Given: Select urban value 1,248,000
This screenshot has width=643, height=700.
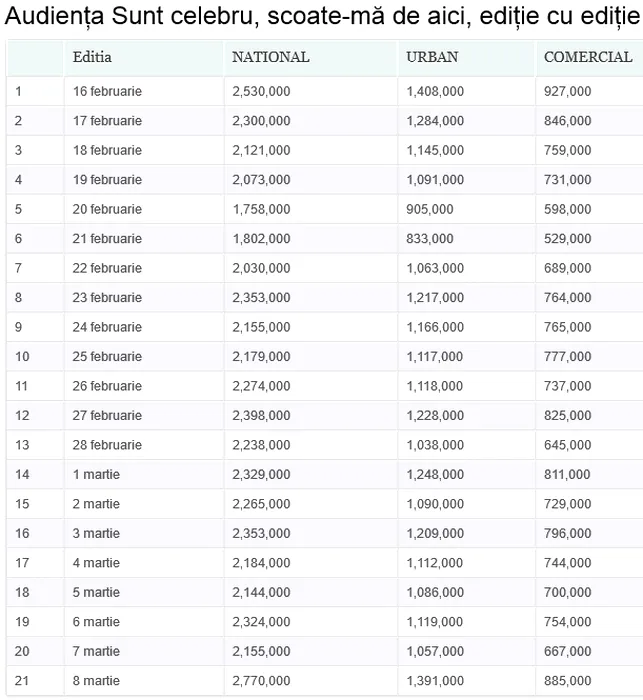Looking at the screenshot, I should tap(435, 475).
